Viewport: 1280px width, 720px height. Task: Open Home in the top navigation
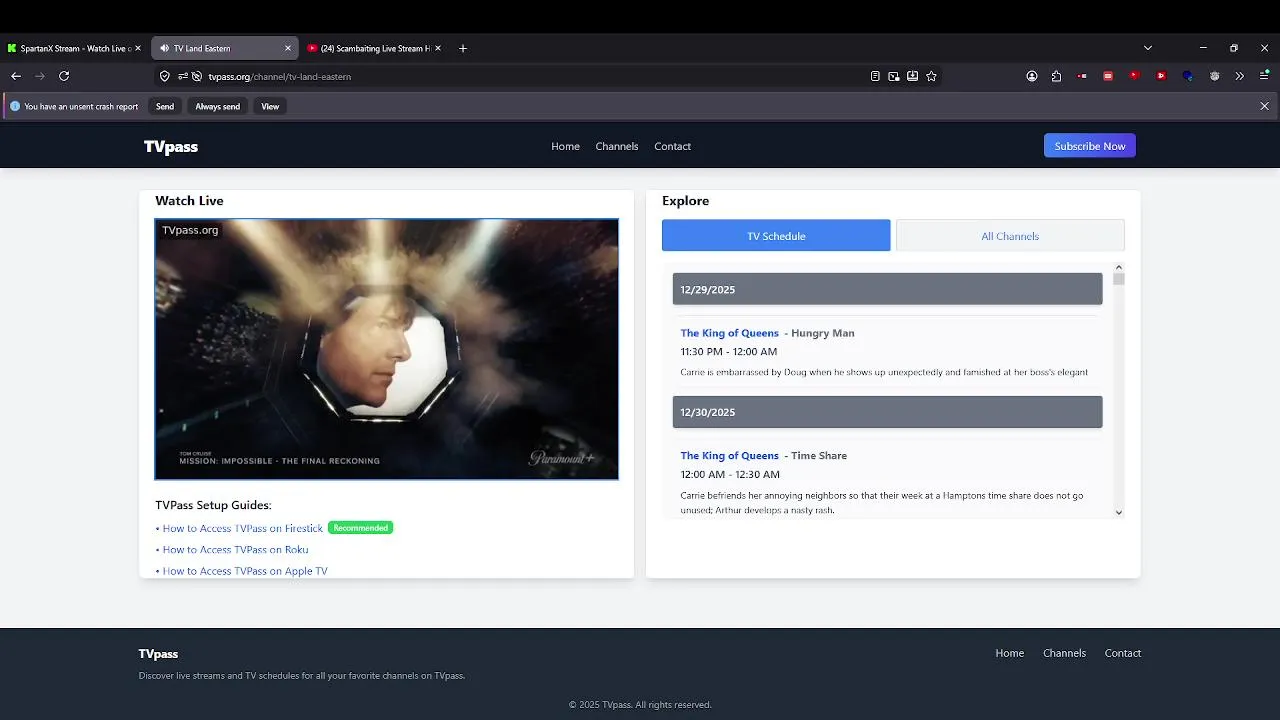[x=565, y=146]
